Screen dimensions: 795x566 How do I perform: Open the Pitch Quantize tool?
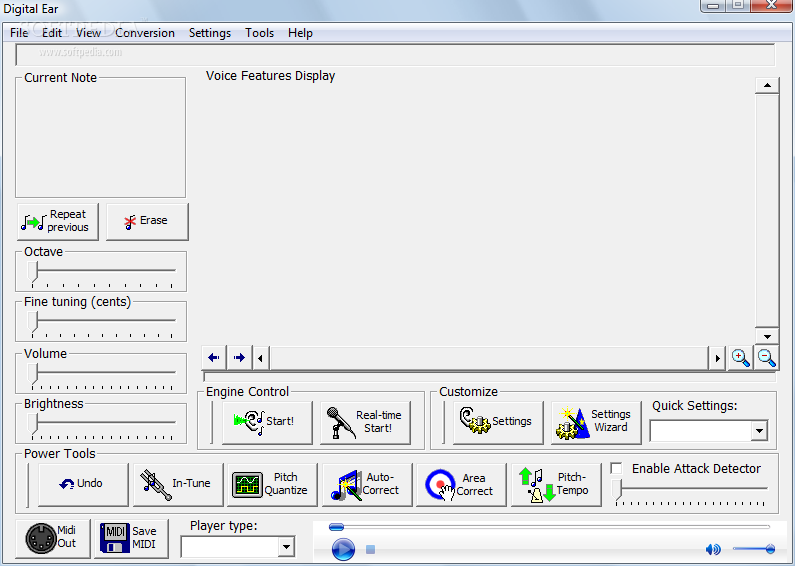click(x=272, y=484)
